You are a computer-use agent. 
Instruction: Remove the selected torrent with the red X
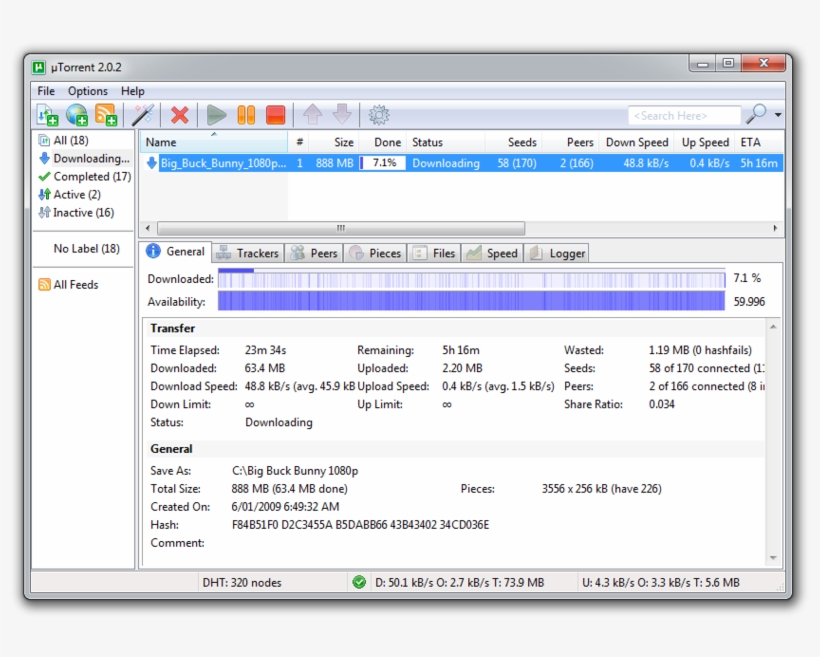179,114
